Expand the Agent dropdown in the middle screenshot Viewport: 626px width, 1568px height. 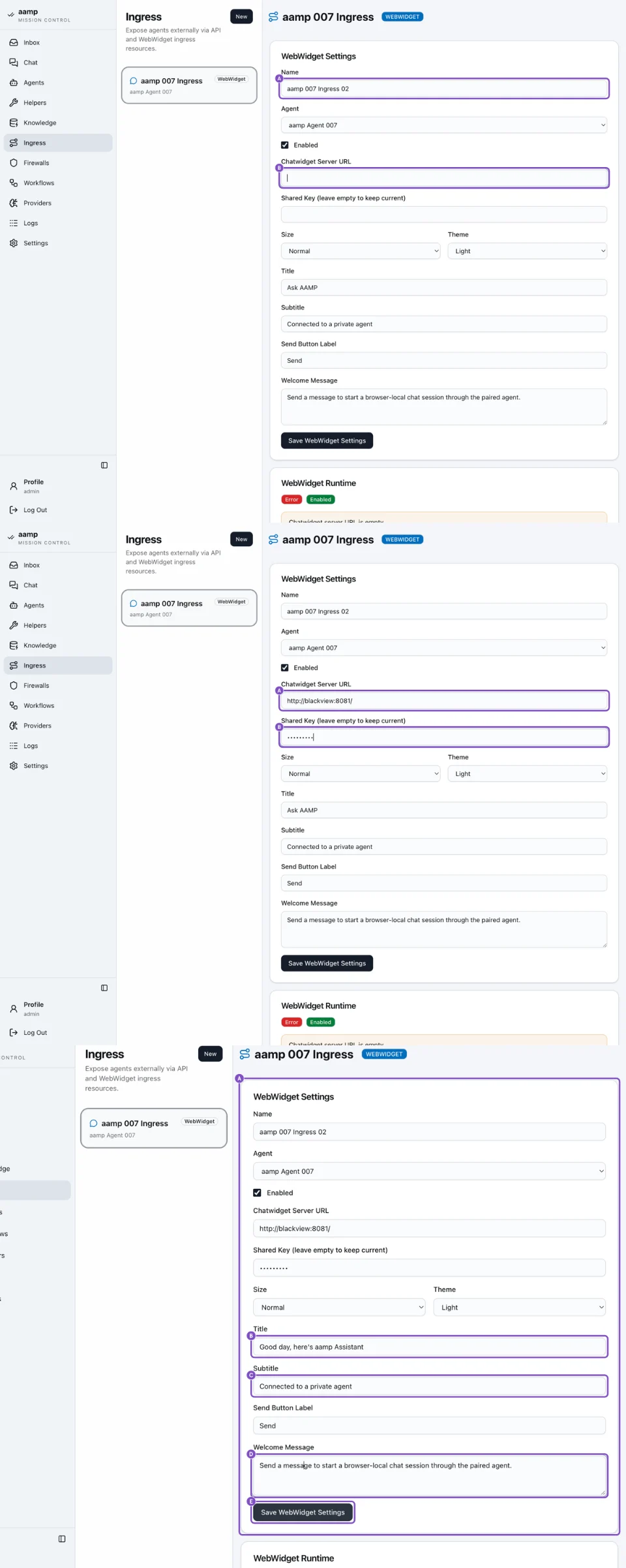444,648
